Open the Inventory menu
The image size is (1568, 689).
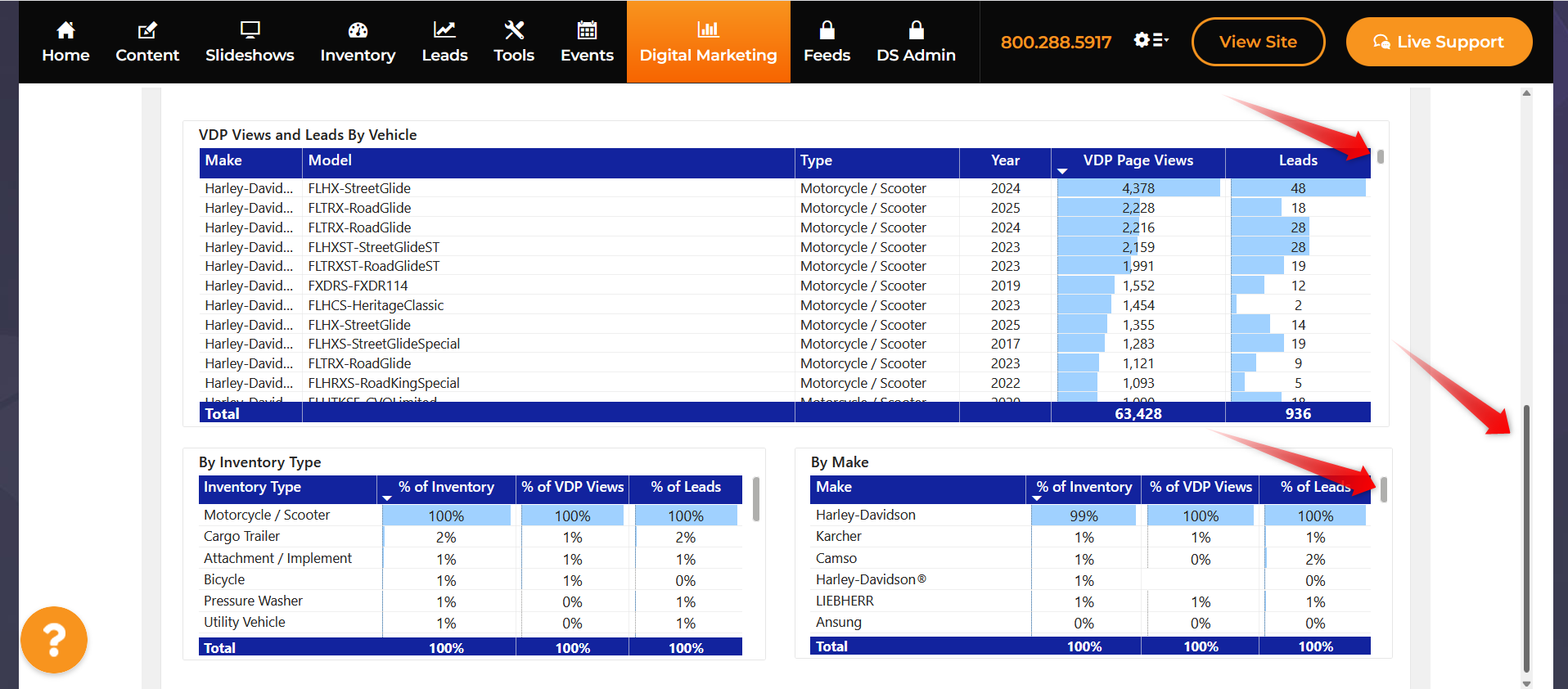(x=358, y=55)
